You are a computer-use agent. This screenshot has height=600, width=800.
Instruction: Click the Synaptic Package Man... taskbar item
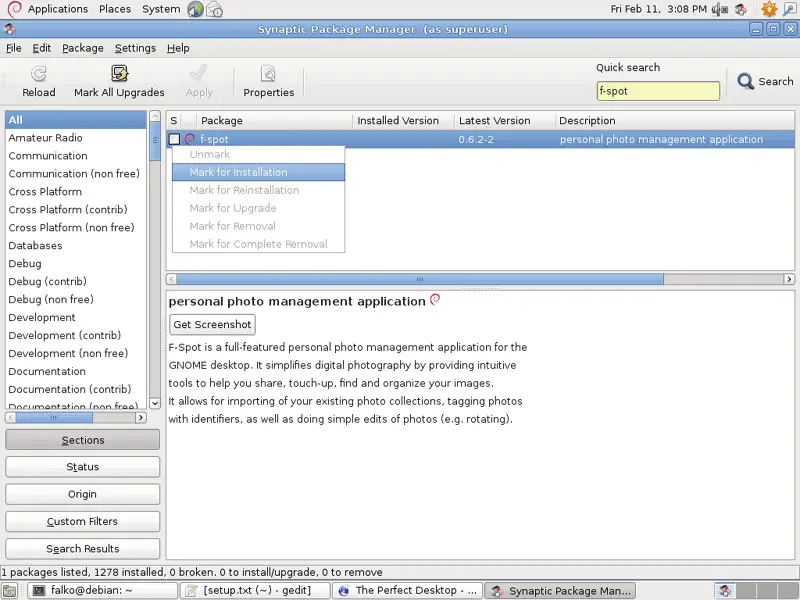pos(560,591)
